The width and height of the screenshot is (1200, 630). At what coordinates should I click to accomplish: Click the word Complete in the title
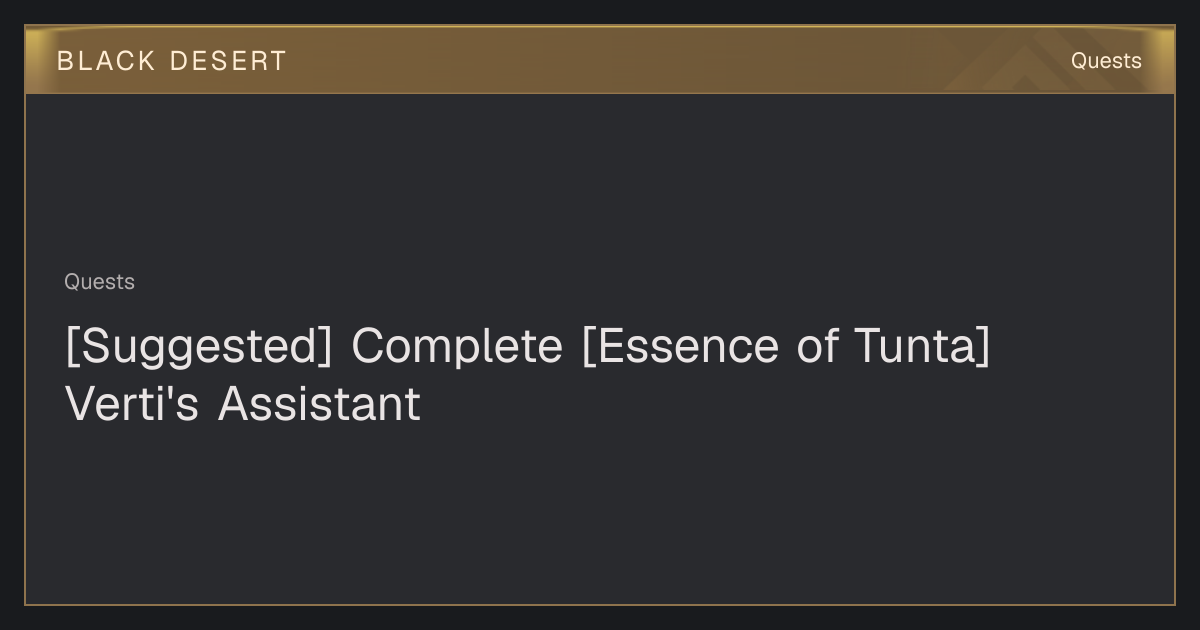pos(457,347)
